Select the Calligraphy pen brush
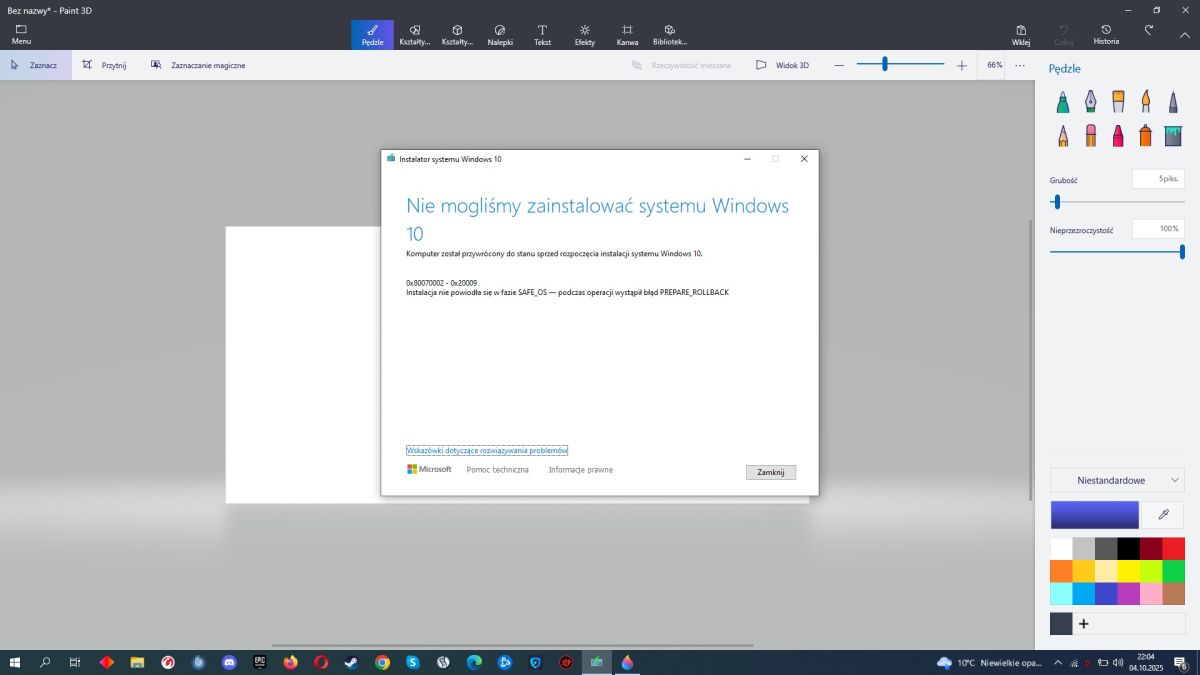The image size is (1200, 675). click(x=1090, y=101)
